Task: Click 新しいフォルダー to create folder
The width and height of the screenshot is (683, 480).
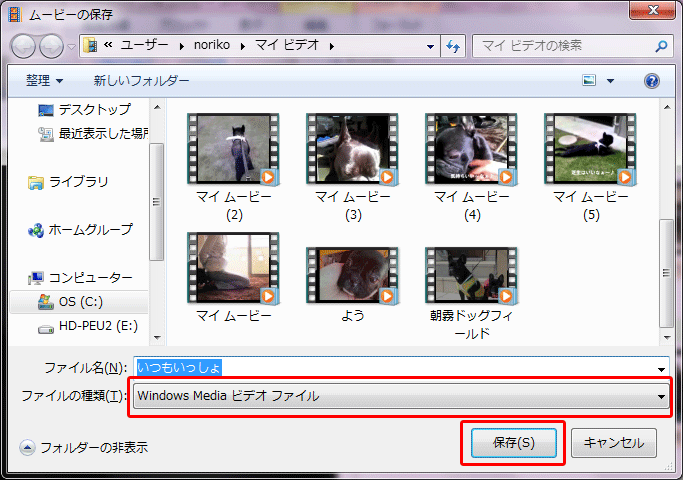Action: tap(141, 80)
